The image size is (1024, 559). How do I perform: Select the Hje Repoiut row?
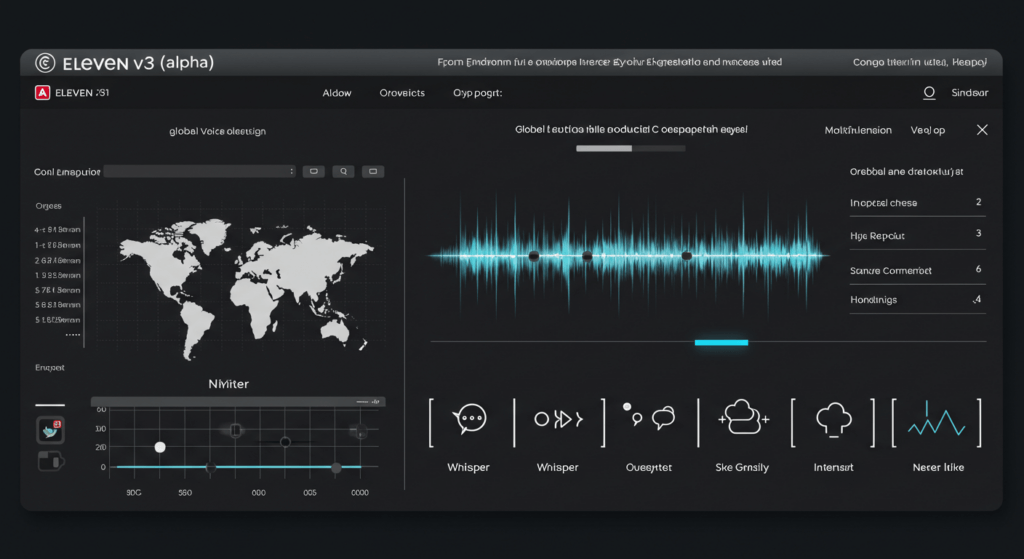point(917,235)
